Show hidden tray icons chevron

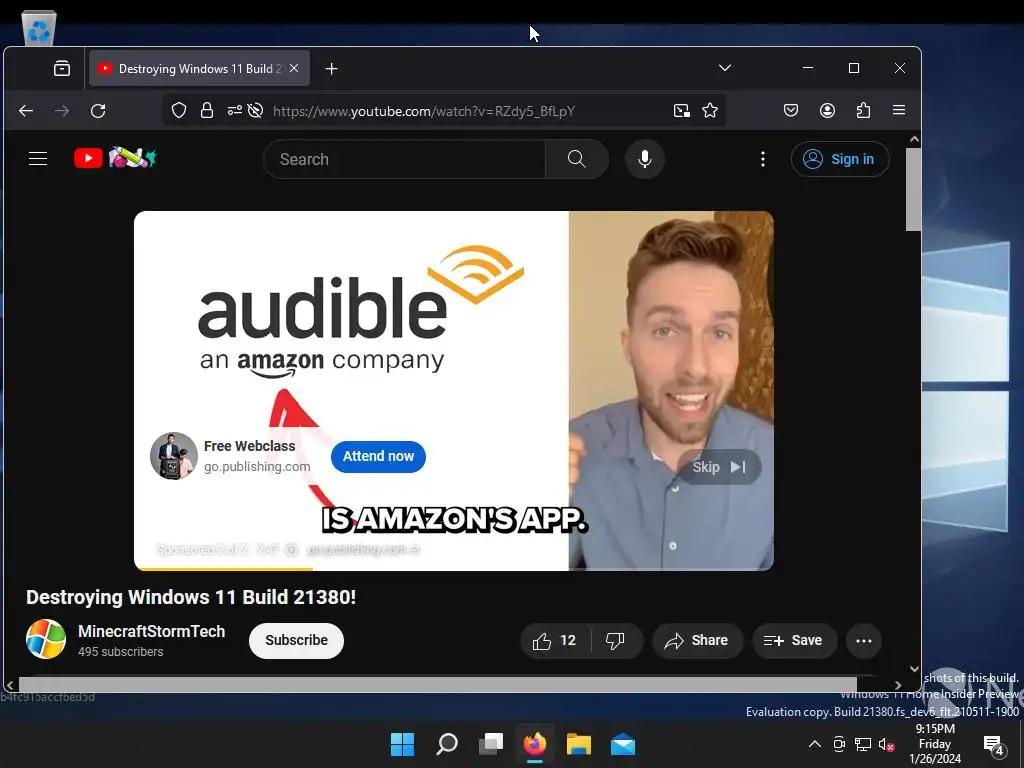[814, 744]
